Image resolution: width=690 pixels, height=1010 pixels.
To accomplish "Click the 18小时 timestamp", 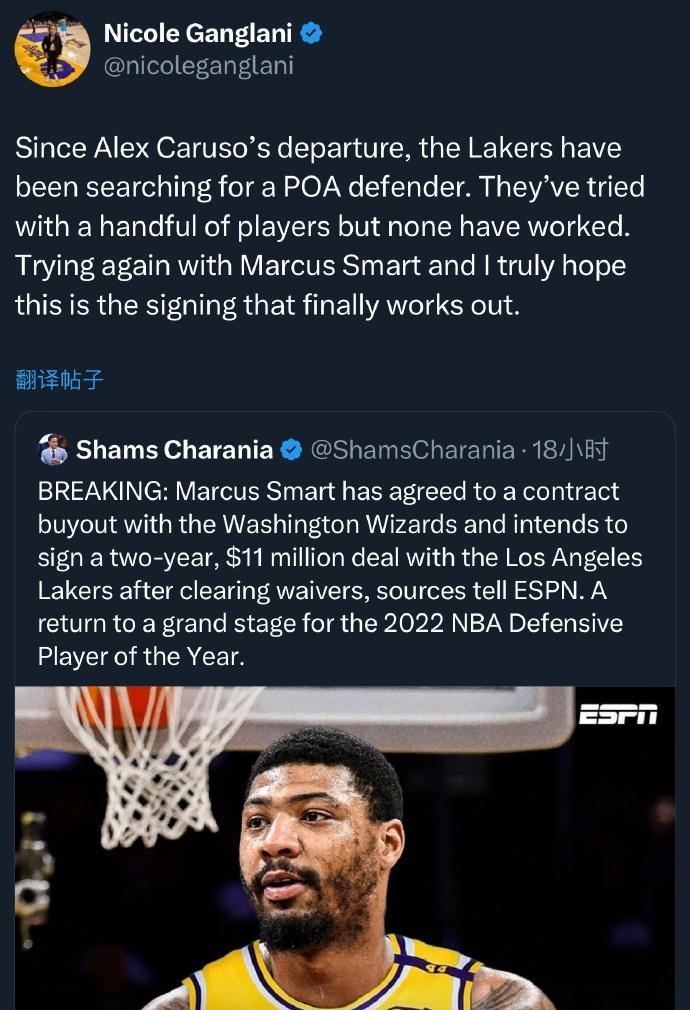I will [x=570, y=450].
